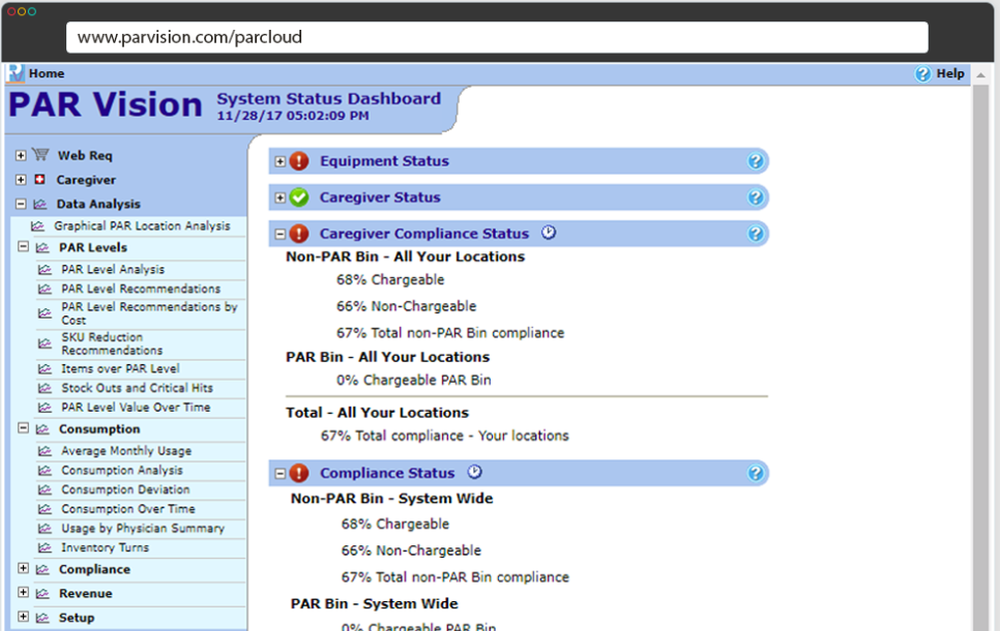The image size is (1000, 631).
Task: Collapse the Caregiver Compliance Status panel
Action: tap(280, 234)
